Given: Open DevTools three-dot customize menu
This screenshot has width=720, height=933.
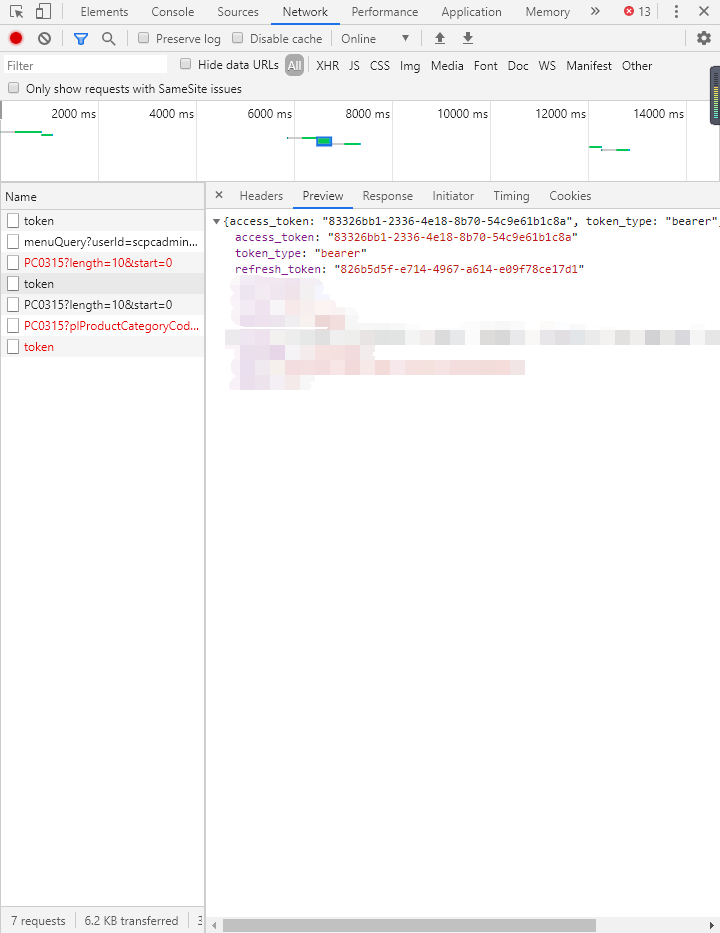Looking at the screenshot, I should (x=676, y=11).
